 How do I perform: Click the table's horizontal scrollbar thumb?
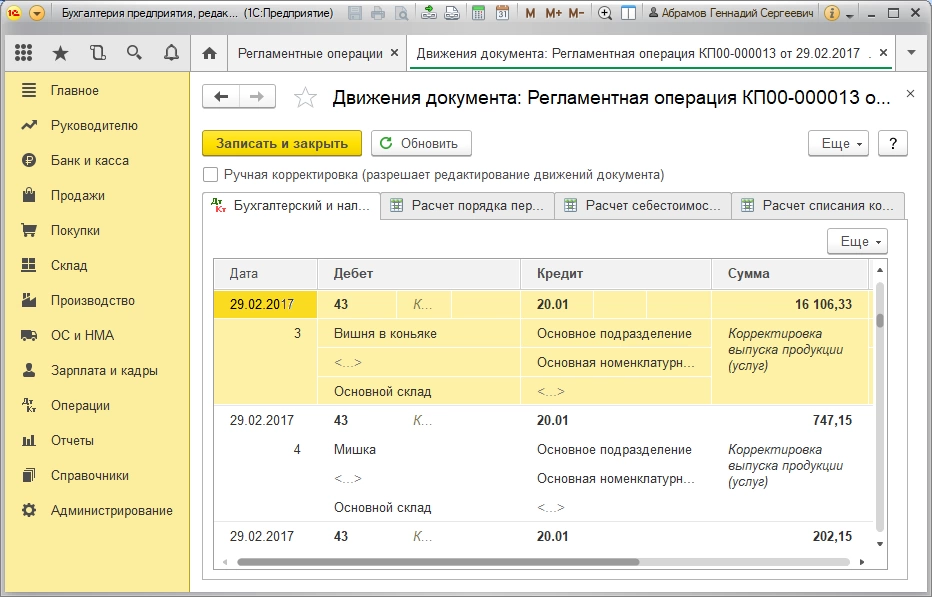(x=438, y=562)
